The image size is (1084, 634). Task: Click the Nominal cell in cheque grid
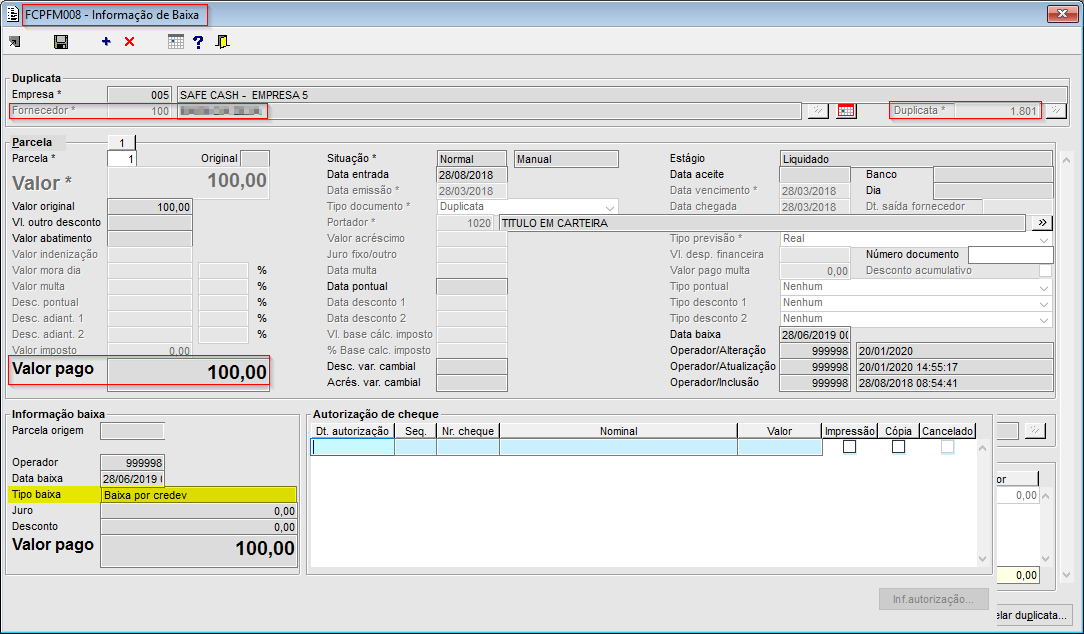pos(618,447)
